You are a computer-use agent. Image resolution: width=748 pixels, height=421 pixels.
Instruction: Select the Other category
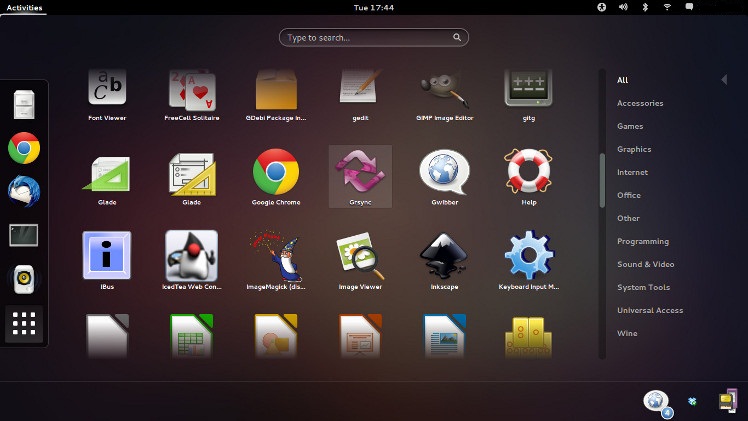pos(628,218)
